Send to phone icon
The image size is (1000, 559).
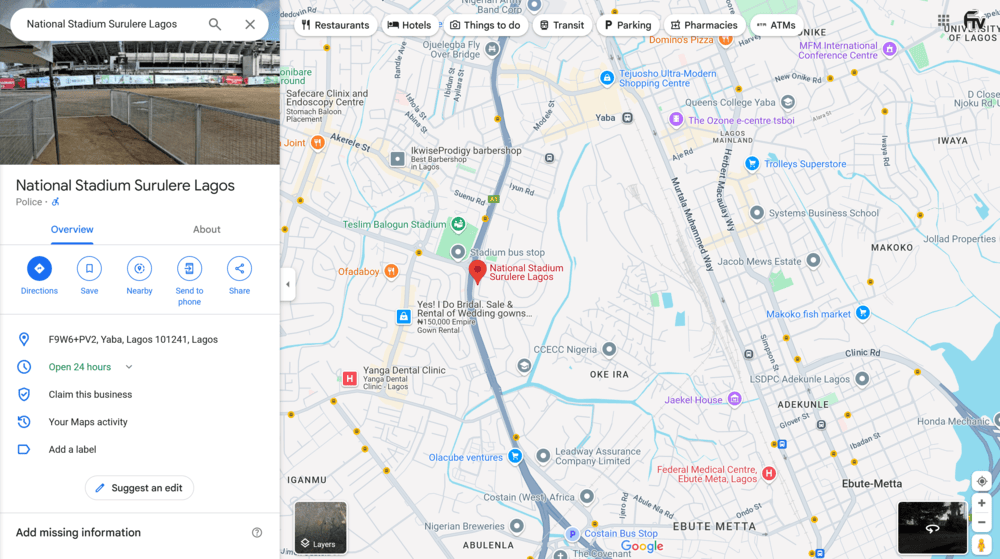(x=189, y=268)
